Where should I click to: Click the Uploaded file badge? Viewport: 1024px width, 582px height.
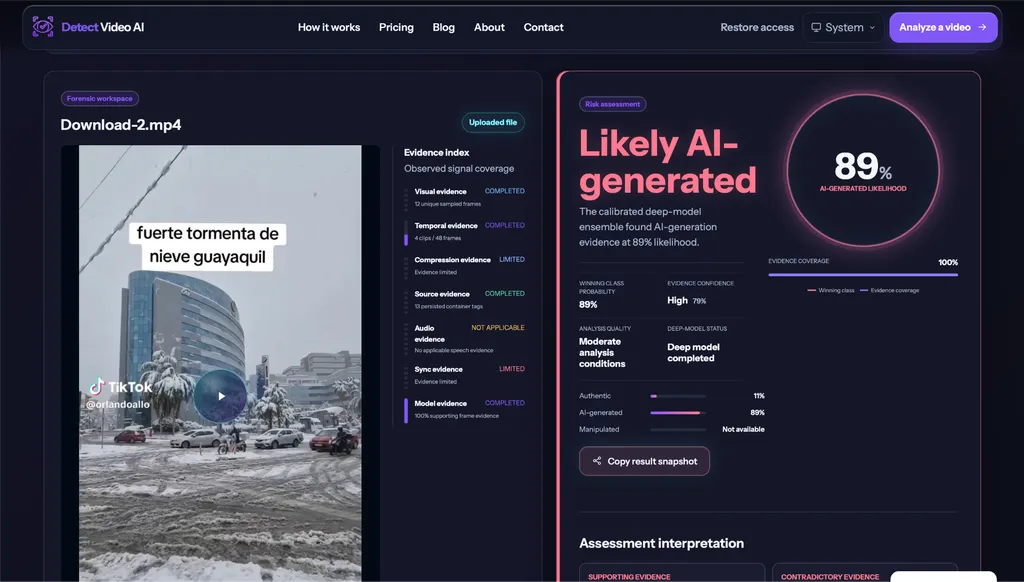(493, 122)
